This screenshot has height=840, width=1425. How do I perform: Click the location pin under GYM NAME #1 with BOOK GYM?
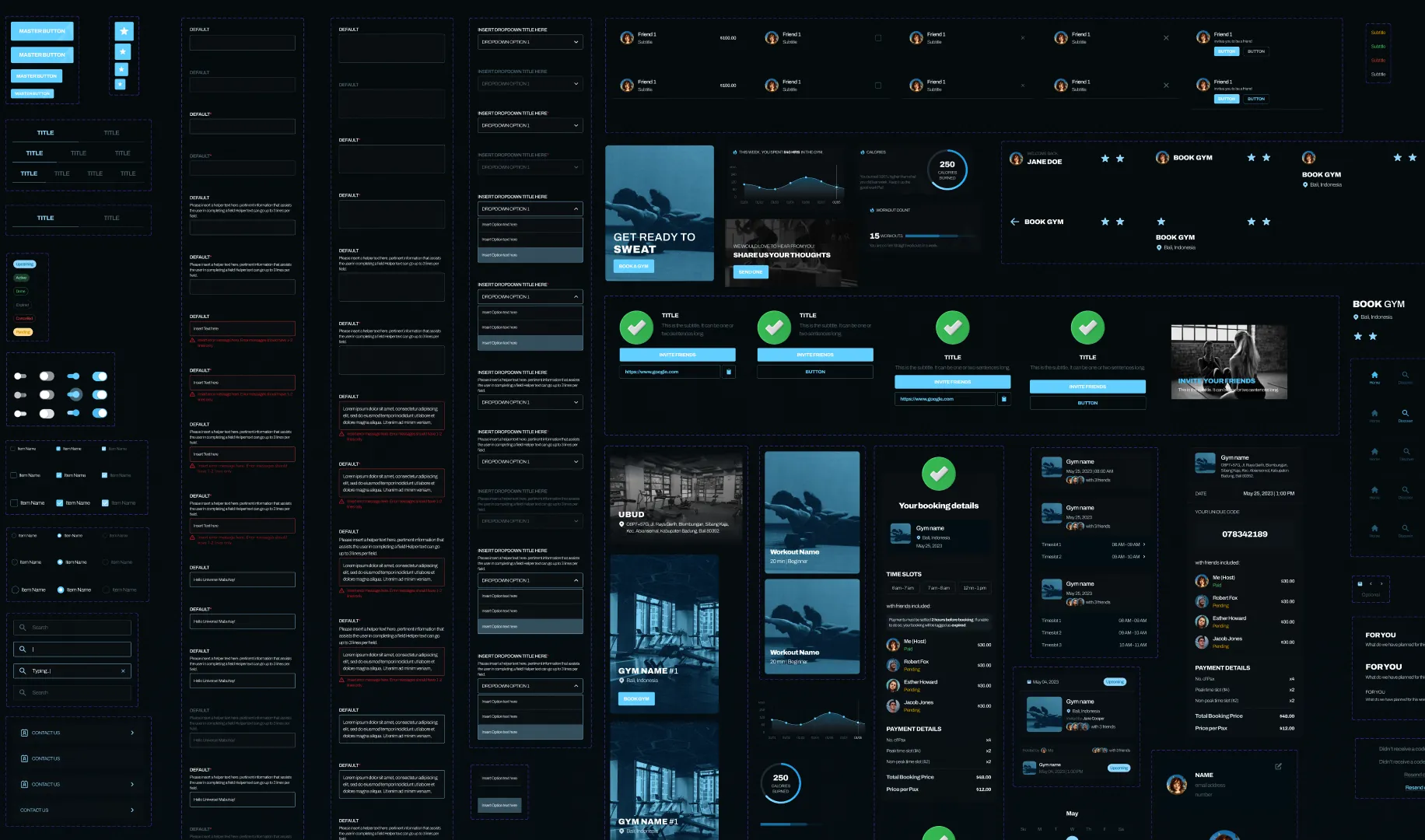pyautogui.click(x=621, y=681)
